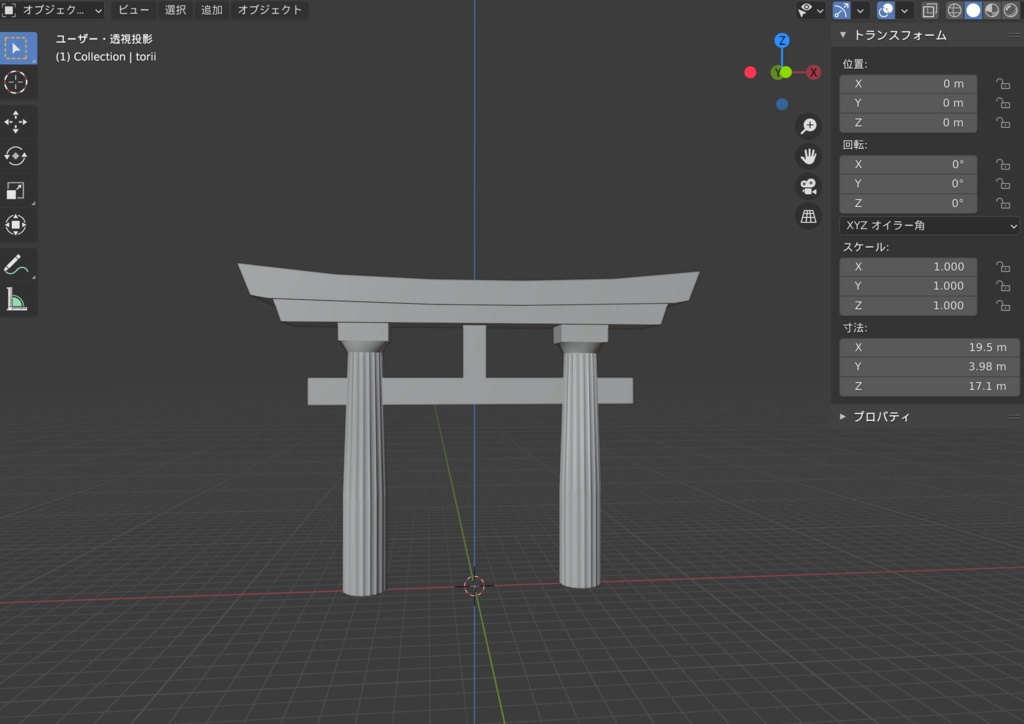
Task: Toggle viewport overlays display button
Action: click(x=886, y=10)
